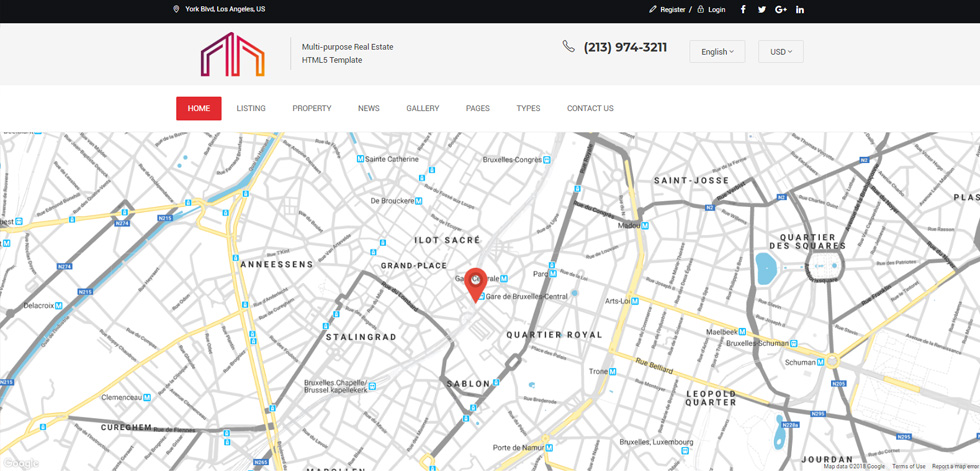Open the Terms of Use map link

909,467
